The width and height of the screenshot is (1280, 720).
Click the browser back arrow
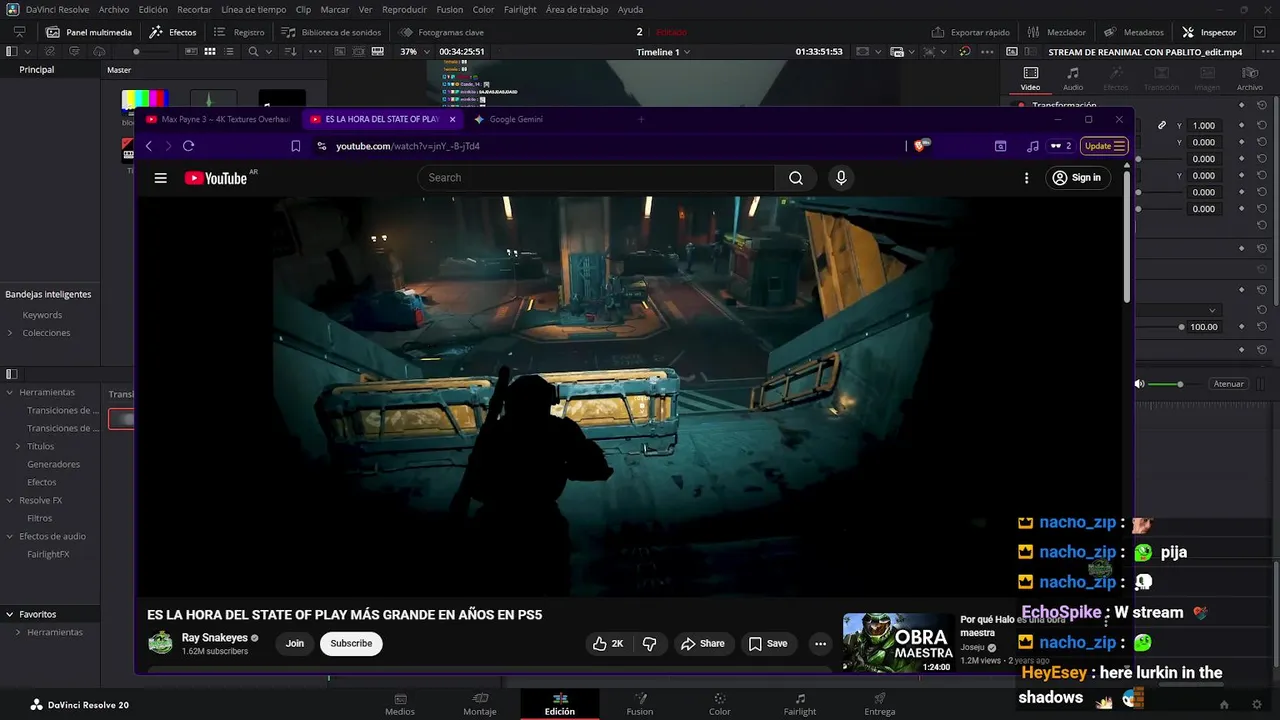[148, 146]
